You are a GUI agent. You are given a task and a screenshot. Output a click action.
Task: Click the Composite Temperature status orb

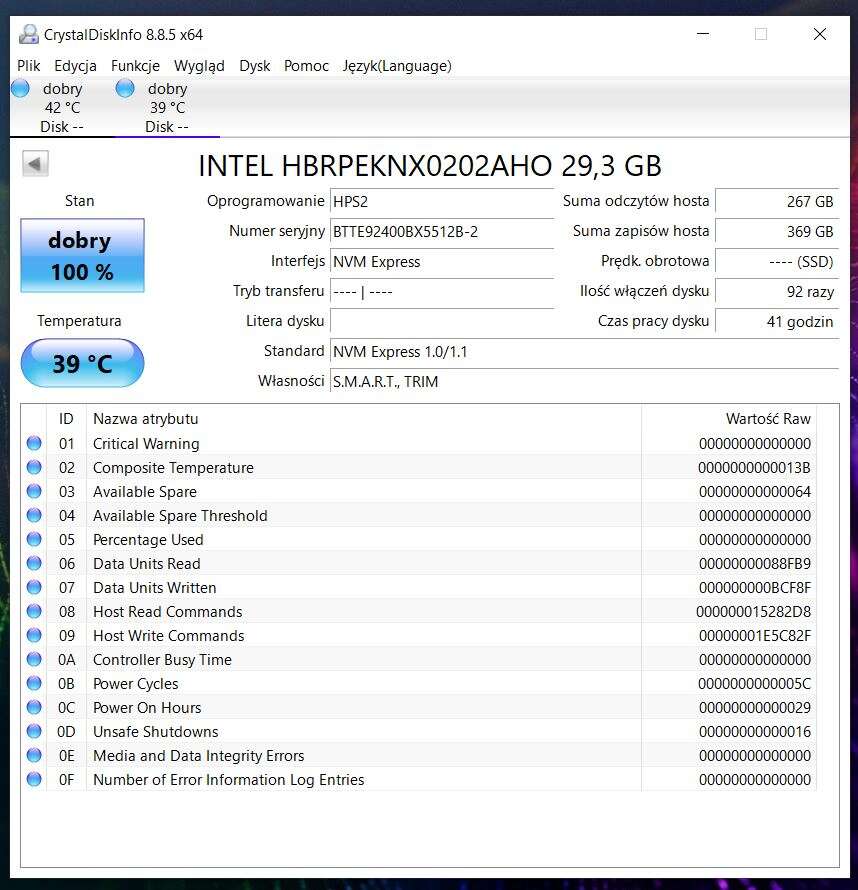tap(34, 467)
